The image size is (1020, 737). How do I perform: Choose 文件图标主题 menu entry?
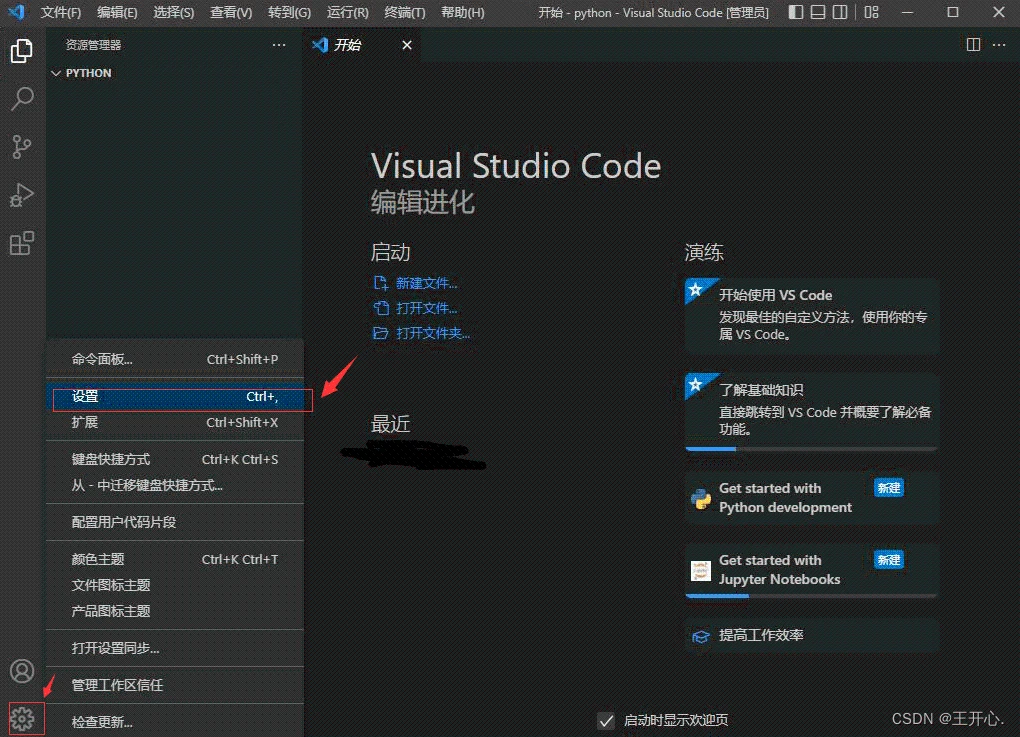coord(174,585)
